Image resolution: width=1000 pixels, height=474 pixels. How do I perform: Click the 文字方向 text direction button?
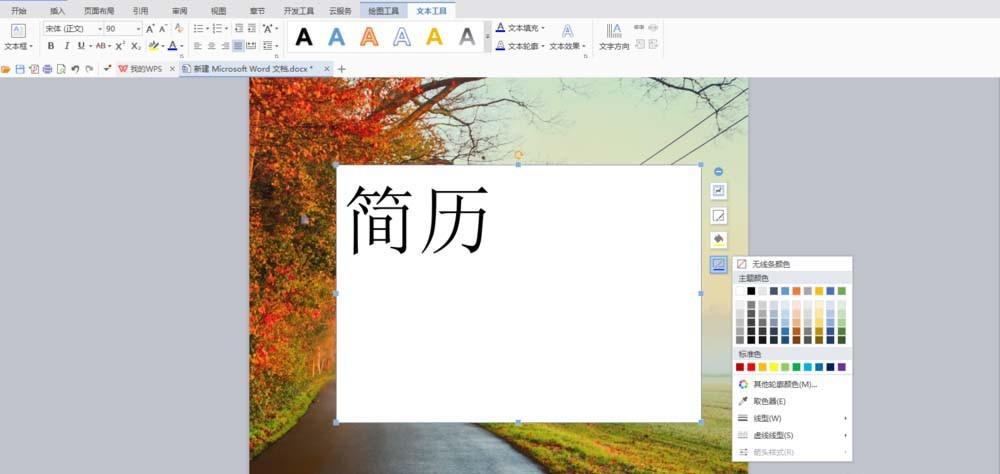click(x=614, y=37)
